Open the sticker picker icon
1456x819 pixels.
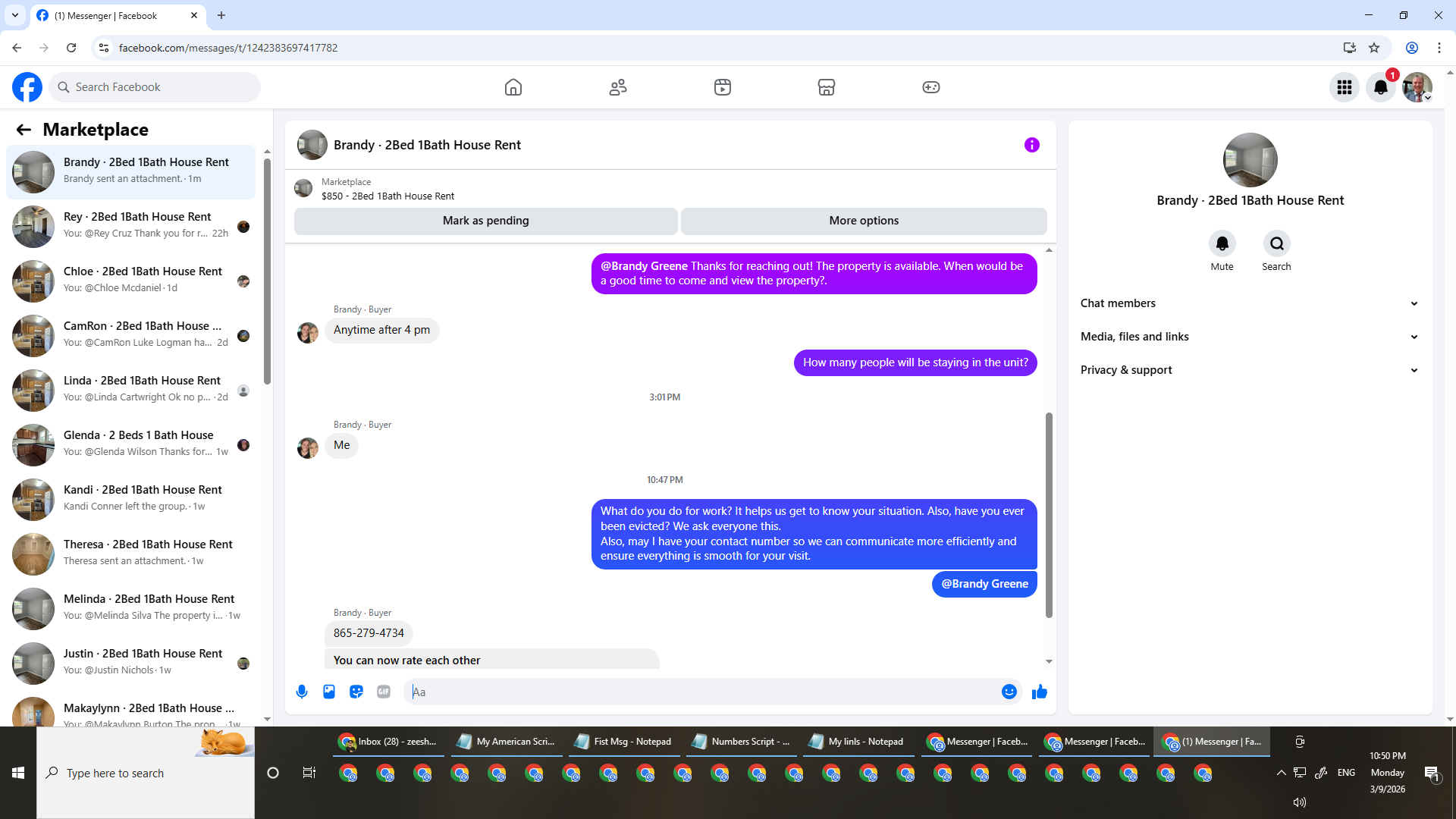point(356,692)
